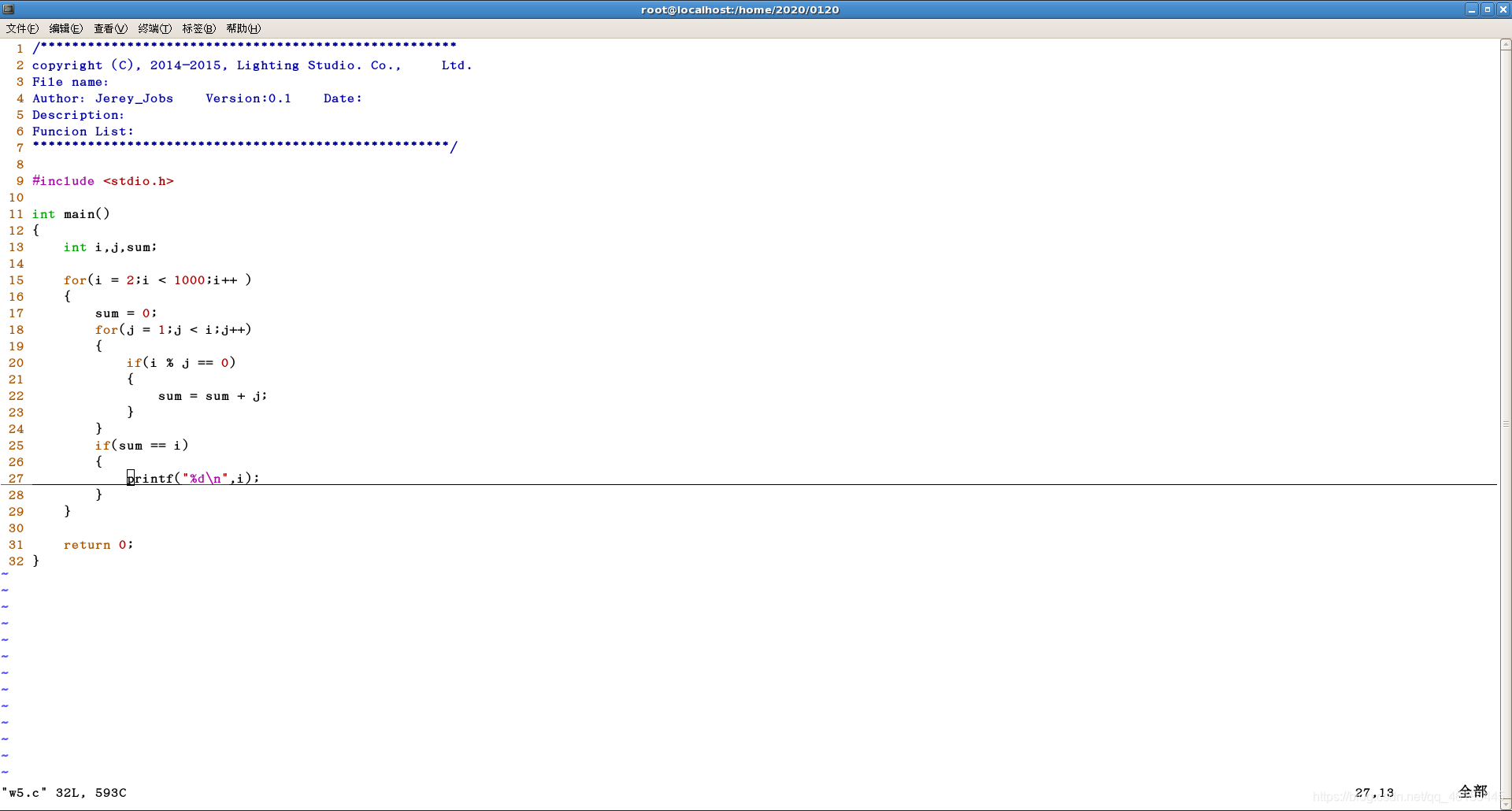The height and width of the screenshot is (811, 1512).
Task: Click the 'File name:' comment line
Action: [x=71, y=82]
